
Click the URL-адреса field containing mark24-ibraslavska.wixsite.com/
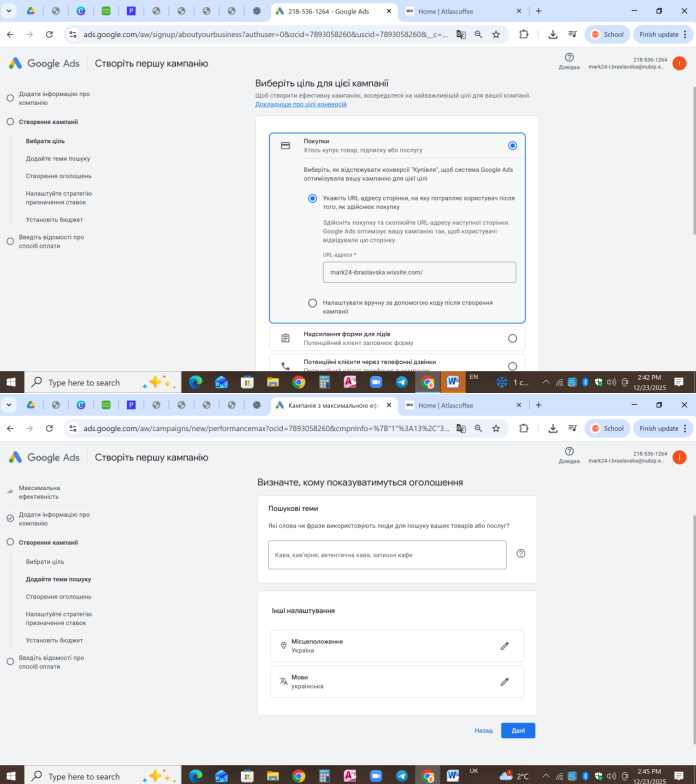[x=419, y=272]
